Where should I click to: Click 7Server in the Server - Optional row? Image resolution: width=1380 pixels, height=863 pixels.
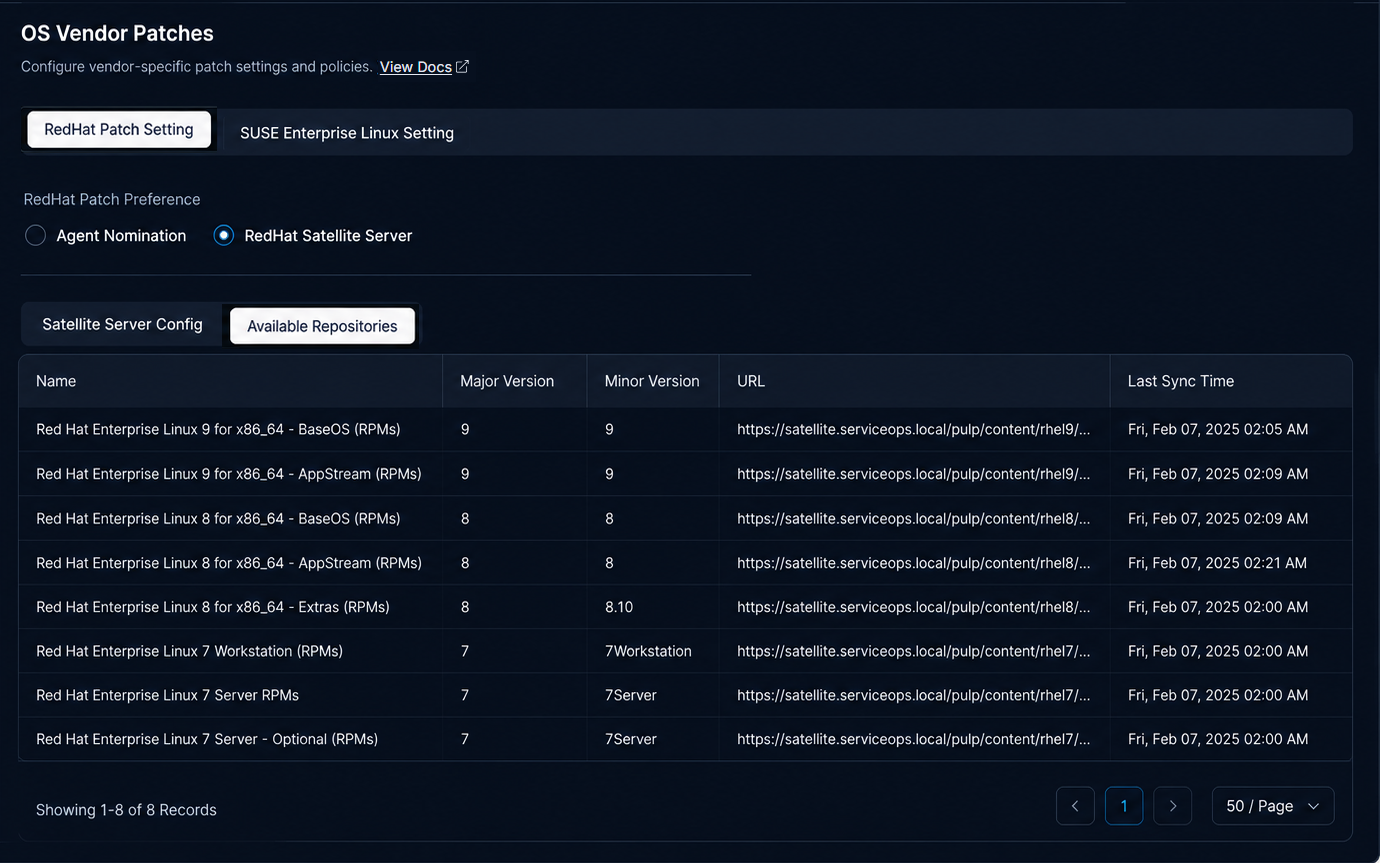(631, 739)
